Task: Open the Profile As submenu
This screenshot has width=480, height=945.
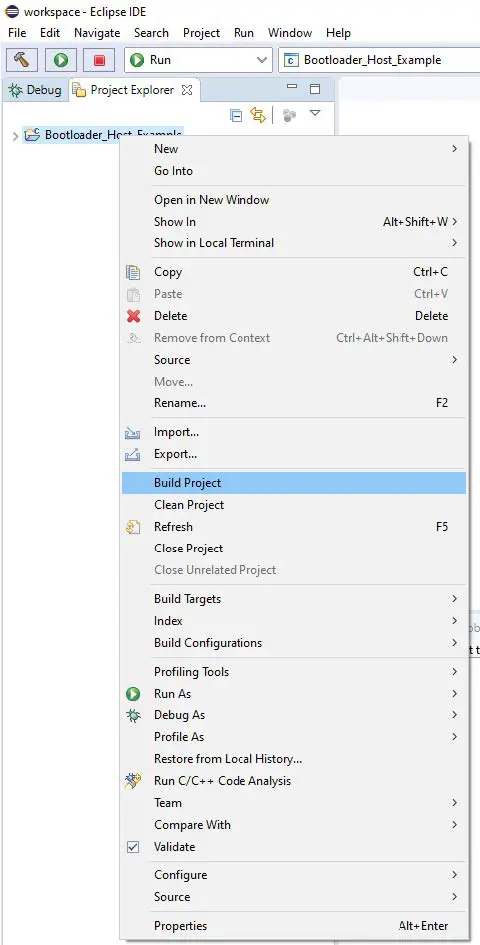Action: click(294, 737)
